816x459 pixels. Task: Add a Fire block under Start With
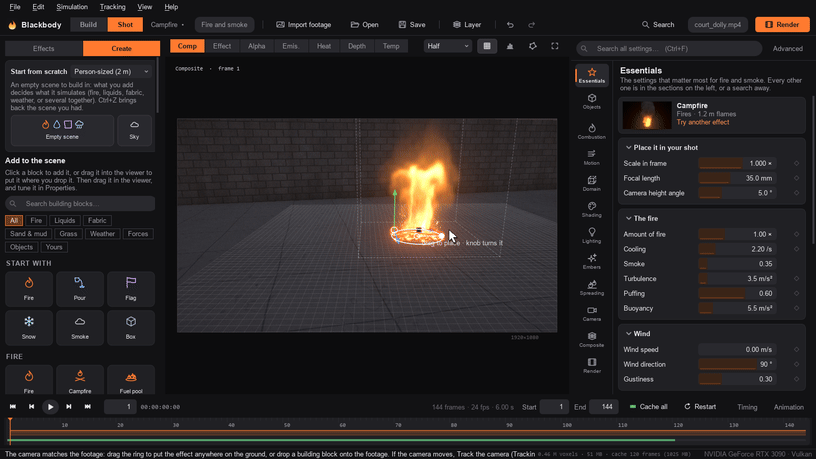coord(29,289)
